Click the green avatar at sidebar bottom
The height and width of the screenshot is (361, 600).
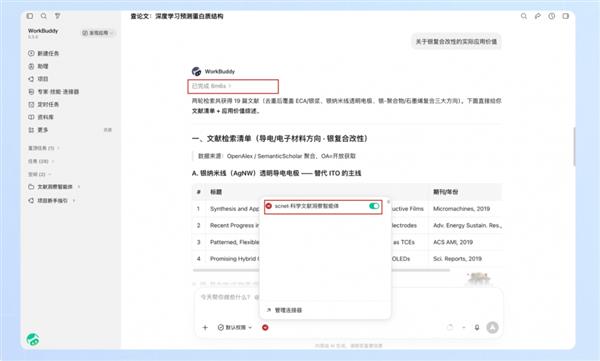[x=33, y=339]
